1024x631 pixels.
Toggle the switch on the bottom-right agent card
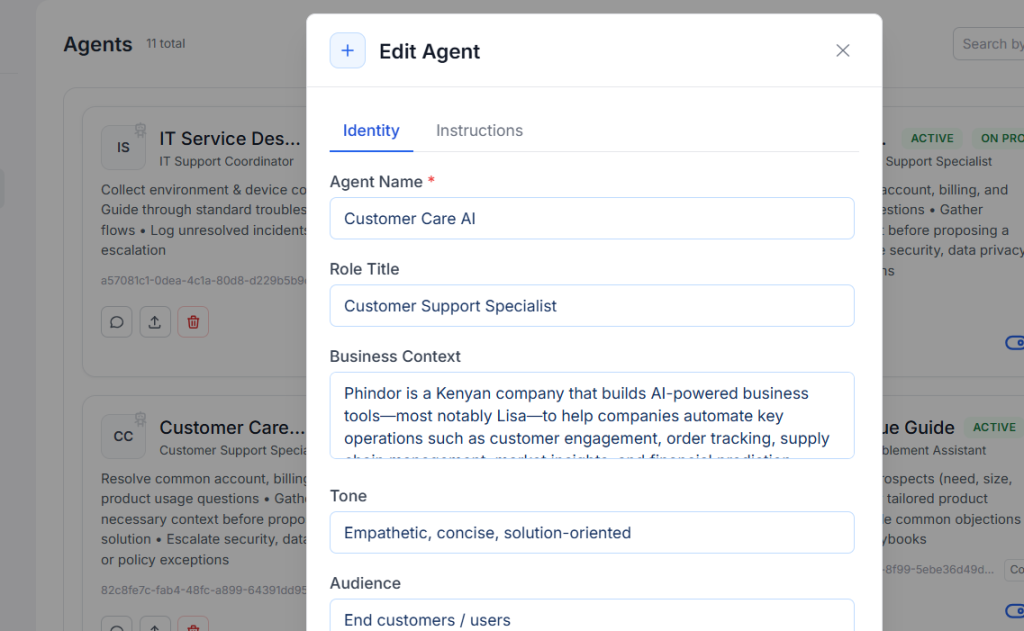coord(1013,611)
